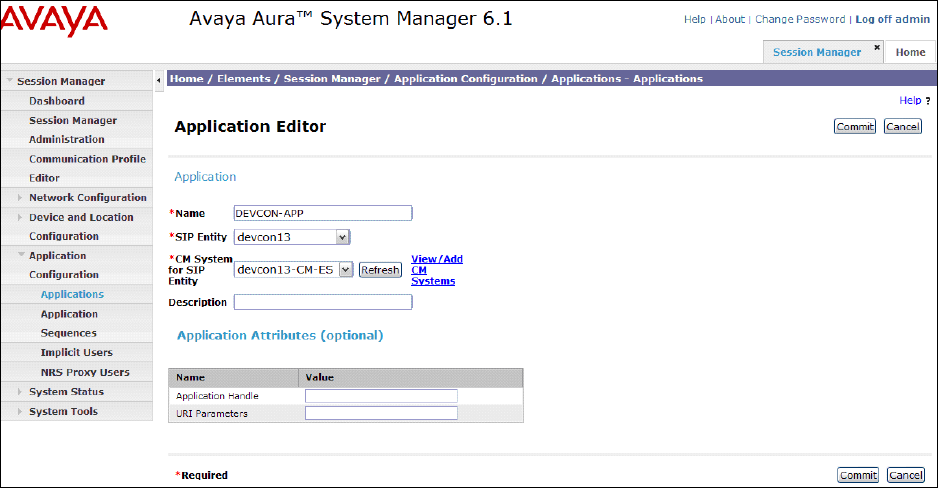938x488 pixels.
Task: Expand the System Status section
Action: point(20,392)
